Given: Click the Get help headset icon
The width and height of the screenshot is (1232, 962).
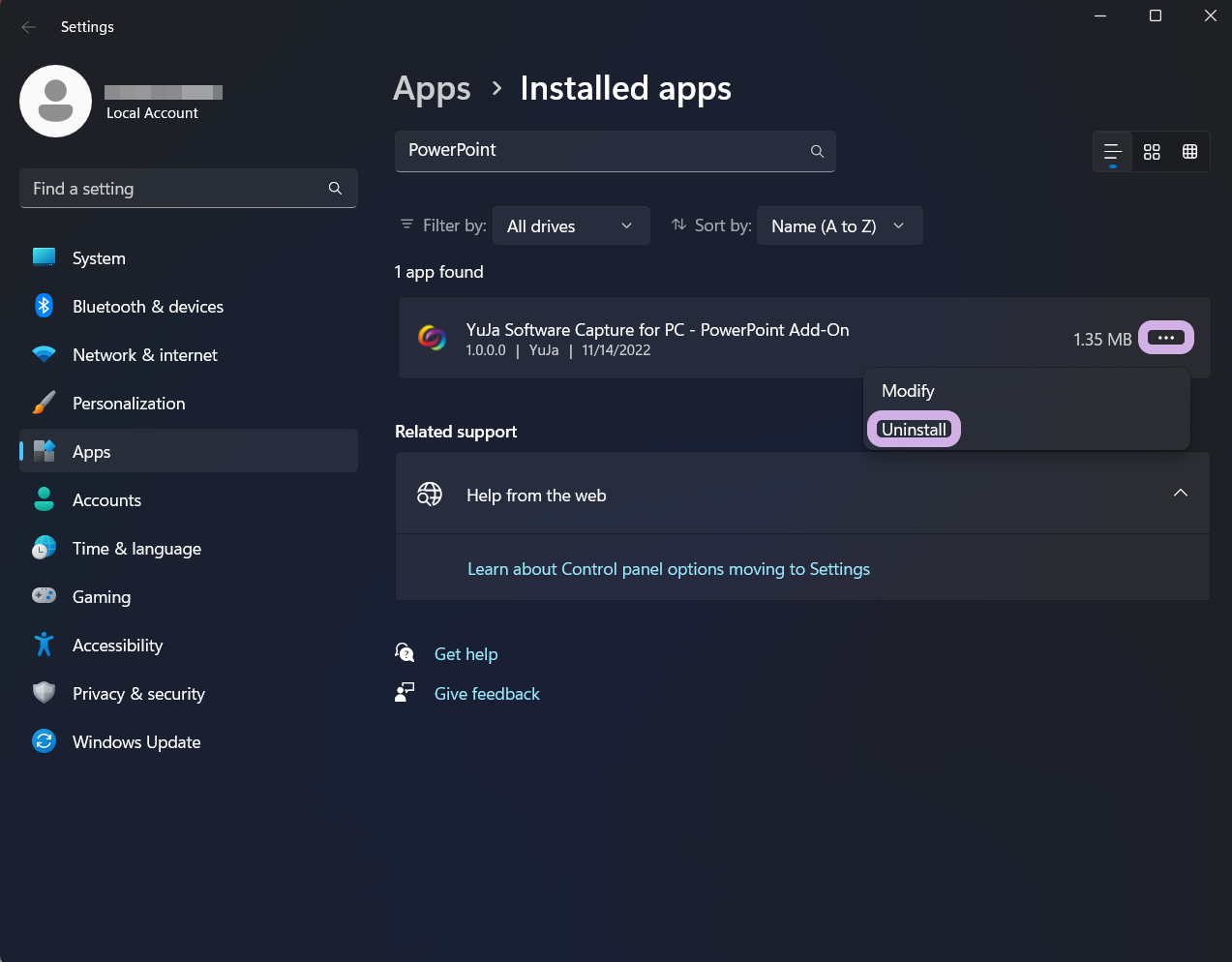Looking at the screenshot, I should [405, 653].
